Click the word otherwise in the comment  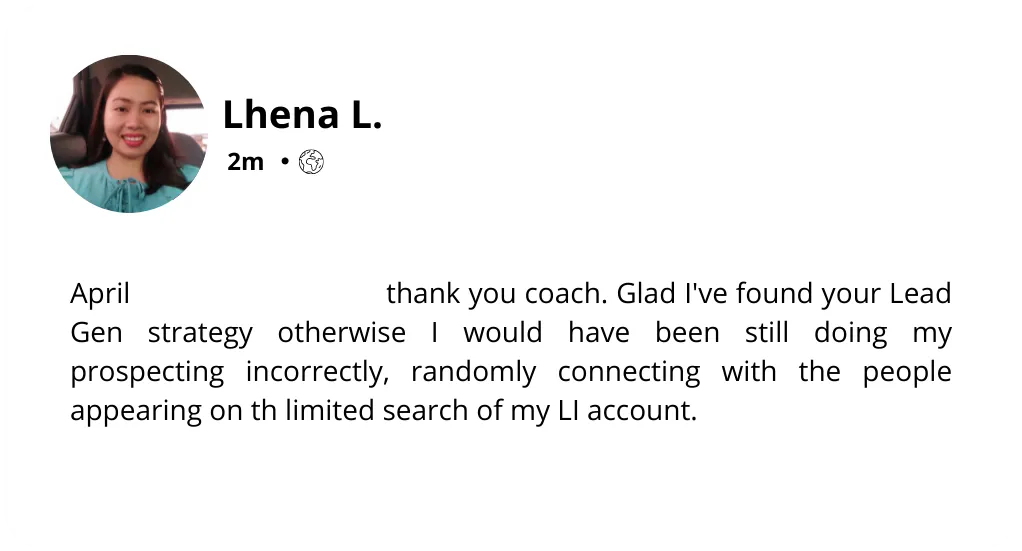(342, 333)
